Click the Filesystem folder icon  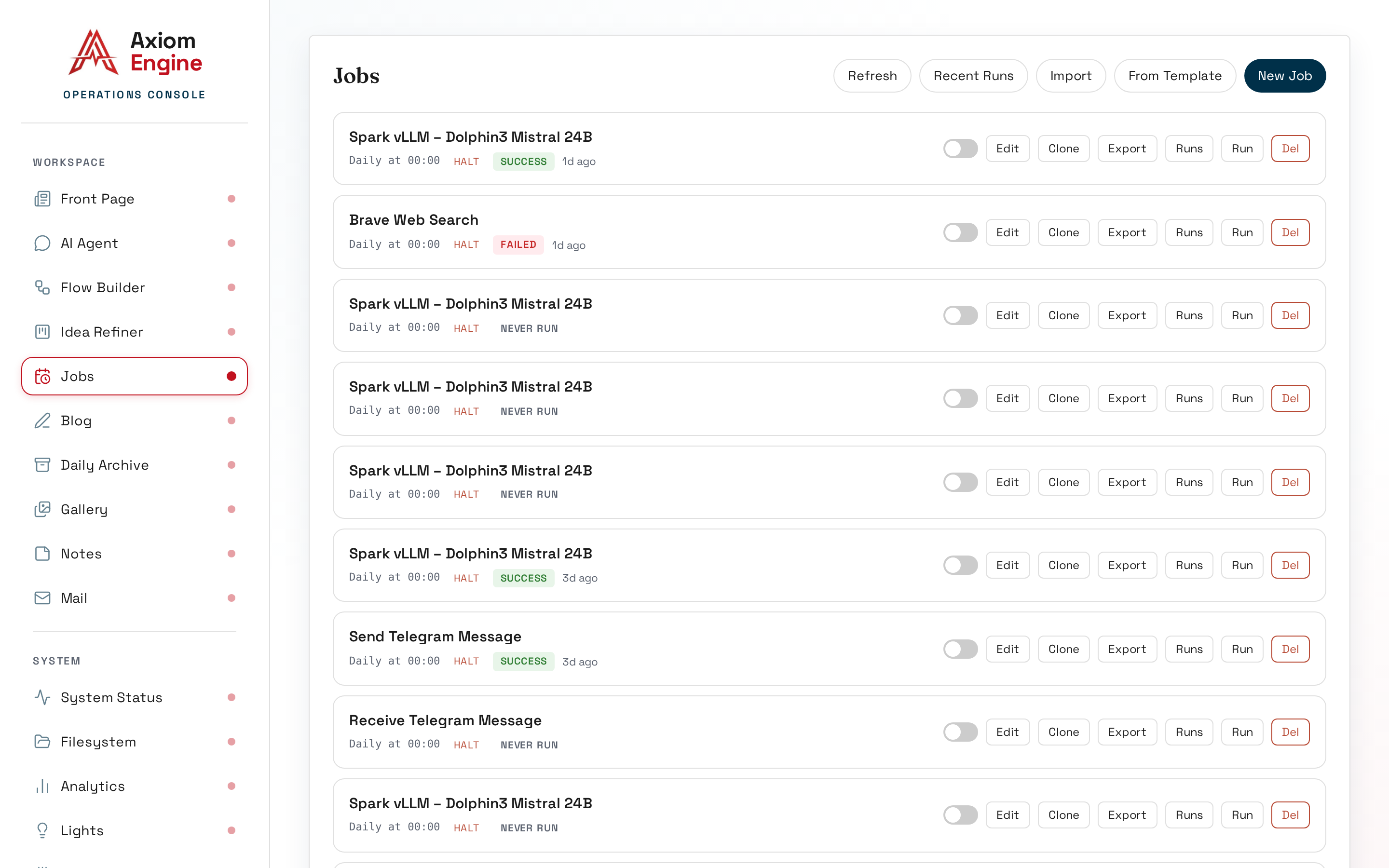click(42, 742)
